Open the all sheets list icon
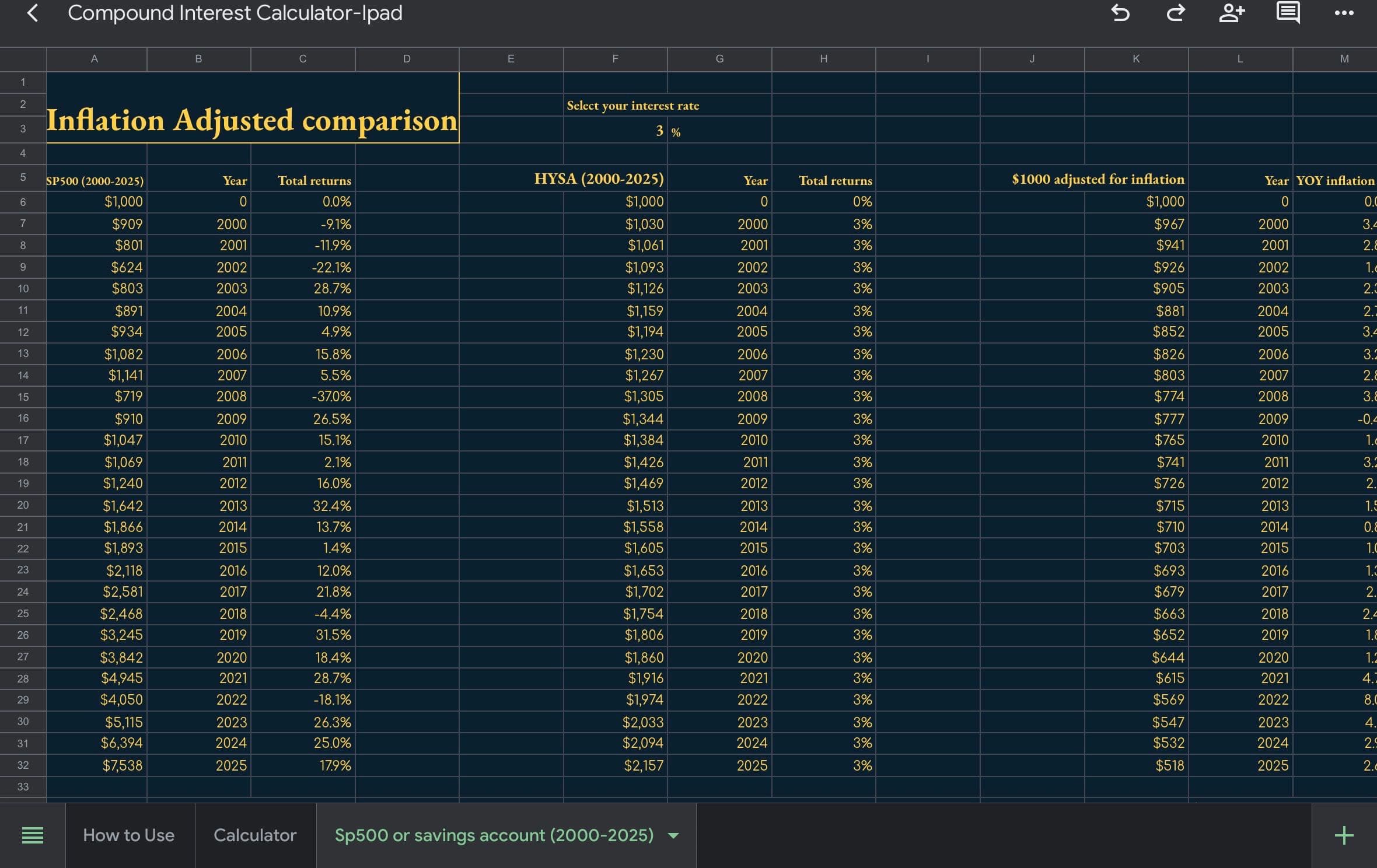The image size is (1377, 868). click(x=32, y=835)
